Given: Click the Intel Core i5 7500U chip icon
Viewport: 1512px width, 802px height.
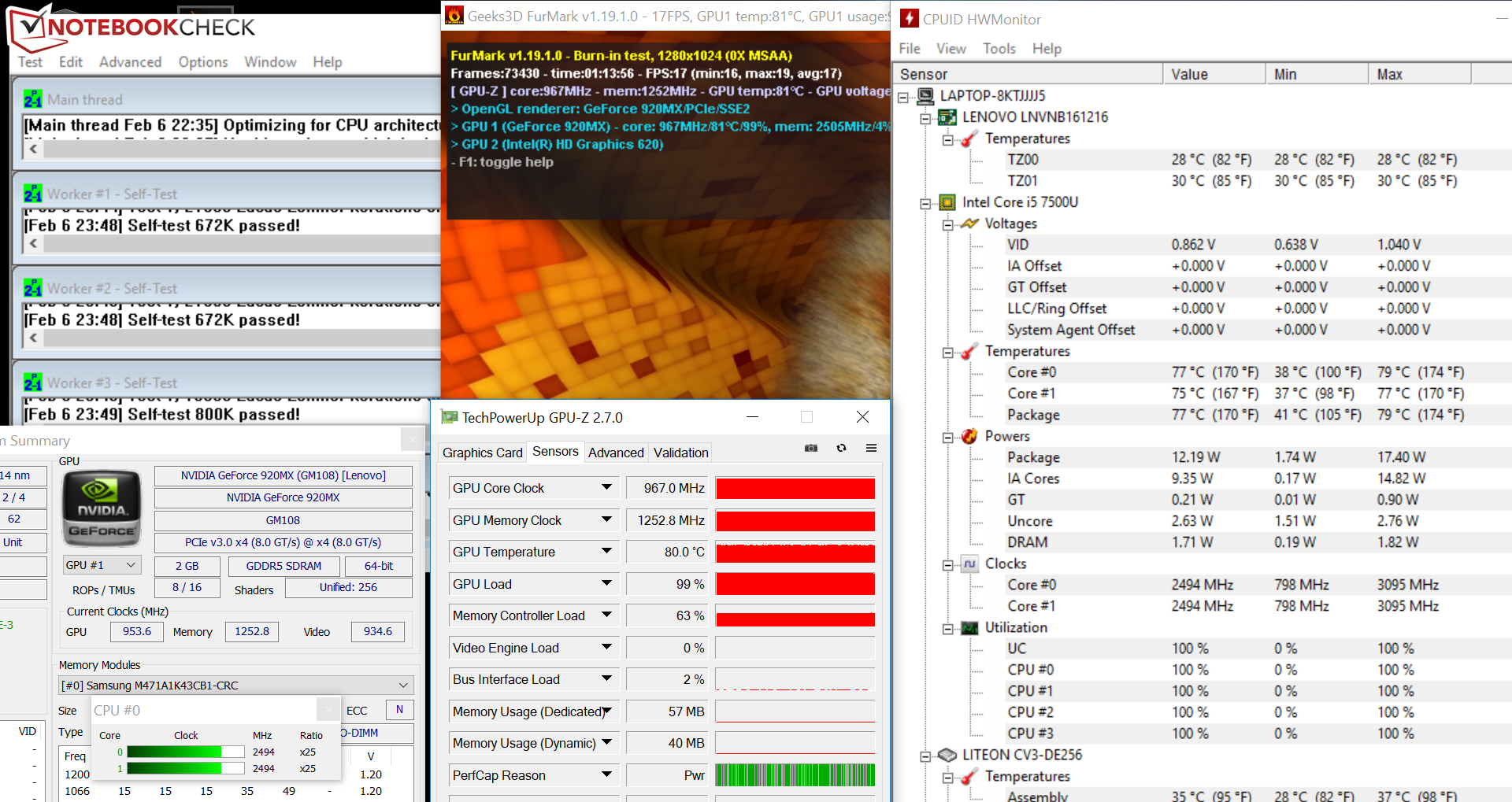Looking at the screenshot, I should [948, 202].
